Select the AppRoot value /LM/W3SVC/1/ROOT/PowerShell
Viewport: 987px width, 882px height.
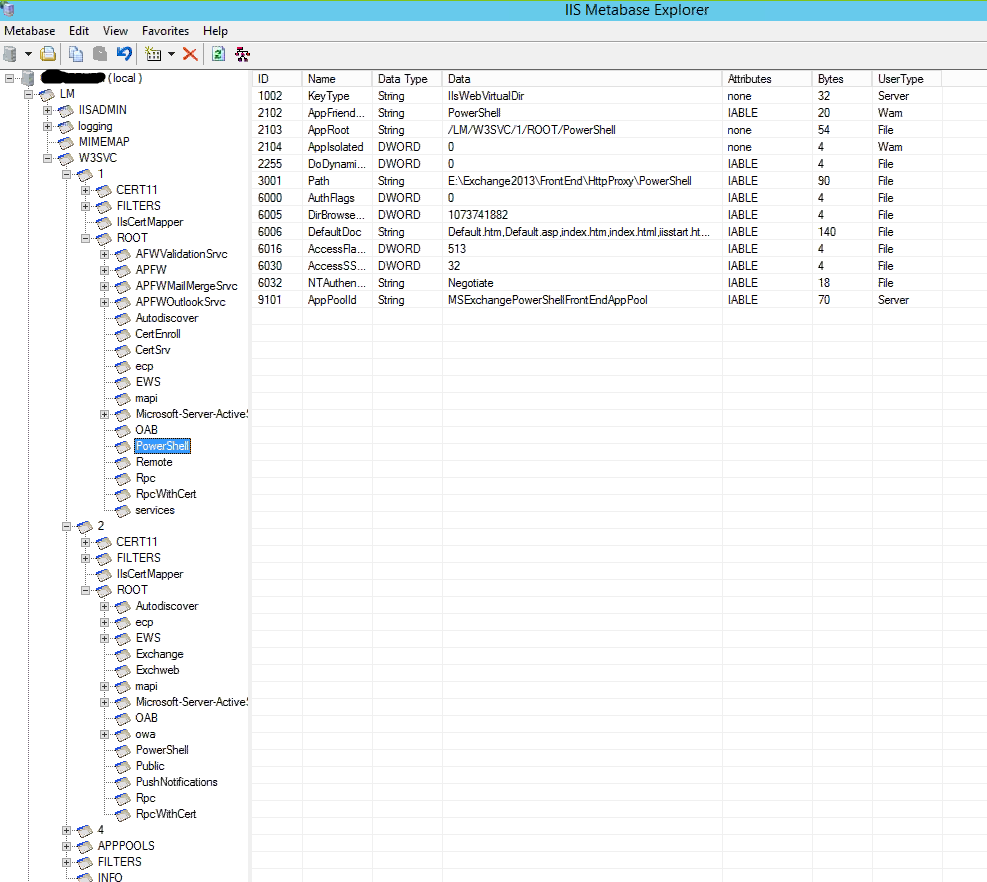pos(532,130)
